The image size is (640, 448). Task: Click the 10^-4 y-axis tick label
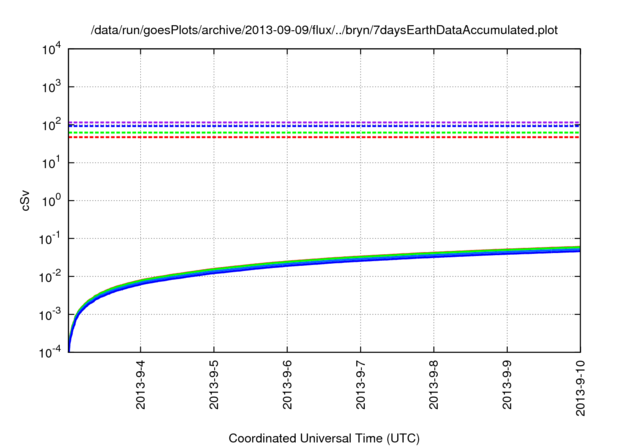[x=51, y=352]
